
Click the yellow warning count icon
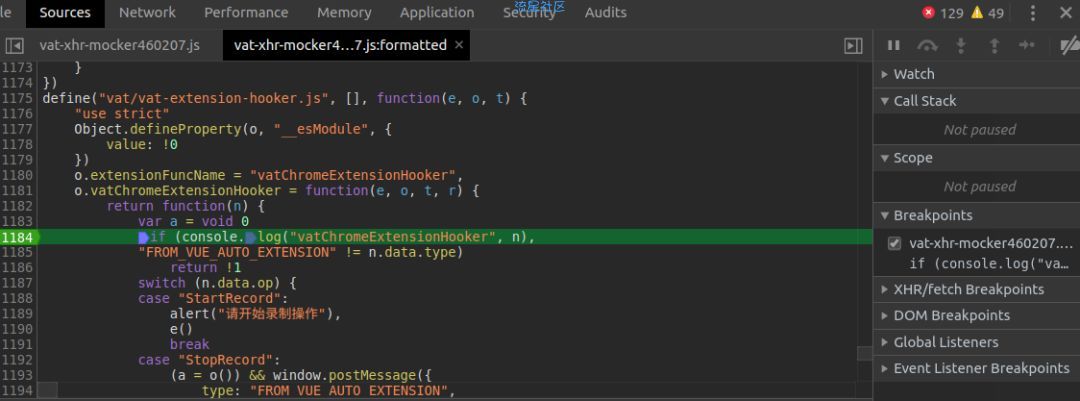[x=977, y=12]
